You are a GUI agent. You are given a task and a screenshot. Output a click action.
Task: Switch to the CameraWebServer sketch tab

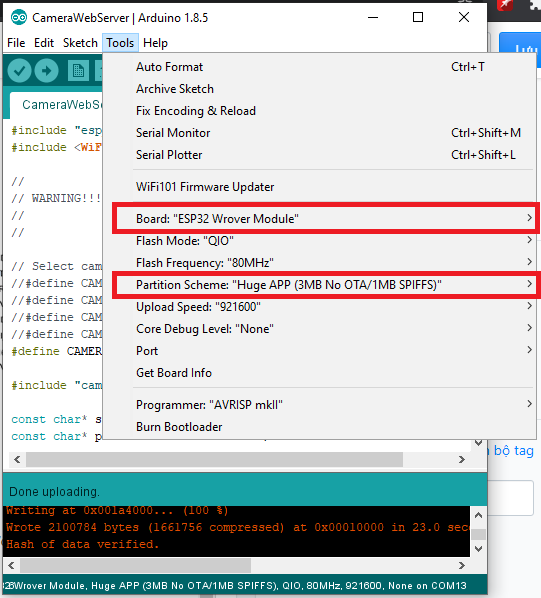[56, 105]
